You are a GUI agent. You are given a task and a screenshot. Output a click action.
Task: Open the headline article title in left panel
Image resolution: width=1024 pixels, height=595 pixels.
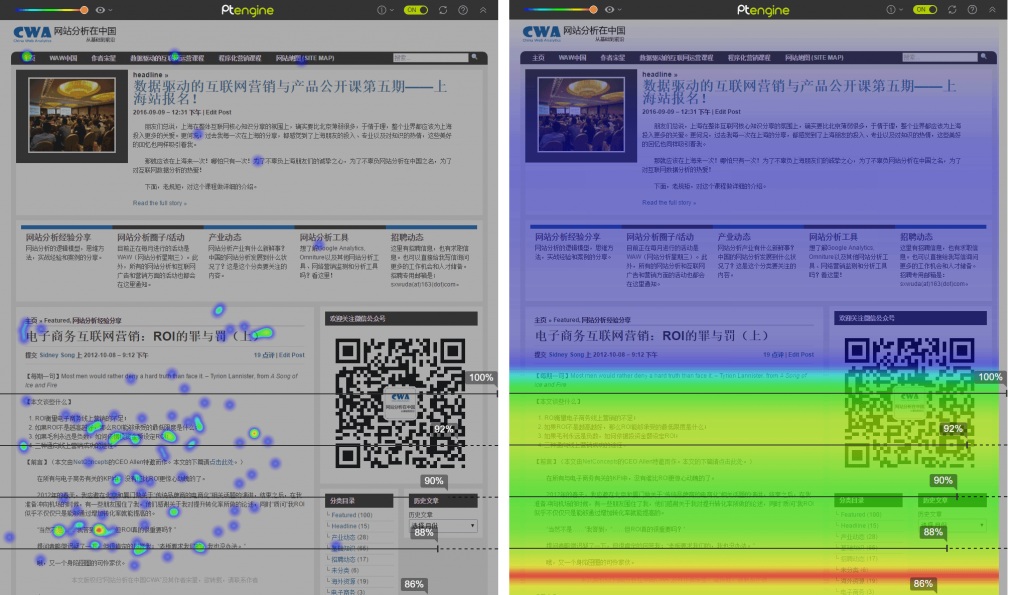[290, 92]
